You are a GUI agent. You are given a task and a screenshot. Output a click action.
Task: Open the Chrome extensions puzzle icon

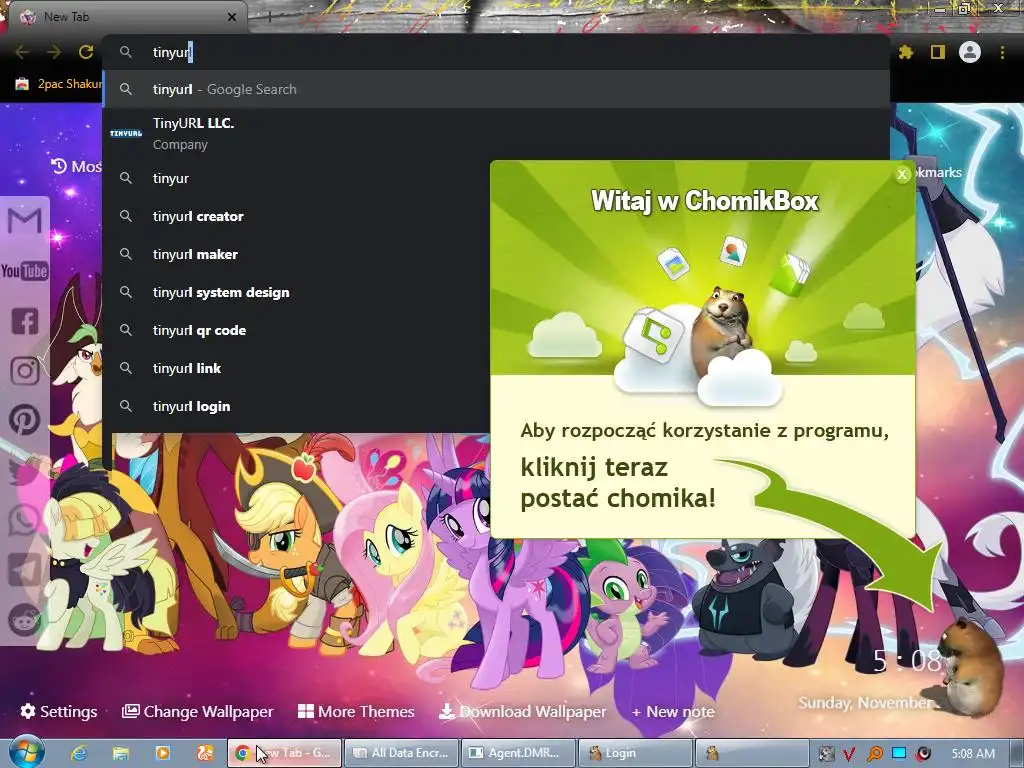pyautogui.click(x=906, y=52)
